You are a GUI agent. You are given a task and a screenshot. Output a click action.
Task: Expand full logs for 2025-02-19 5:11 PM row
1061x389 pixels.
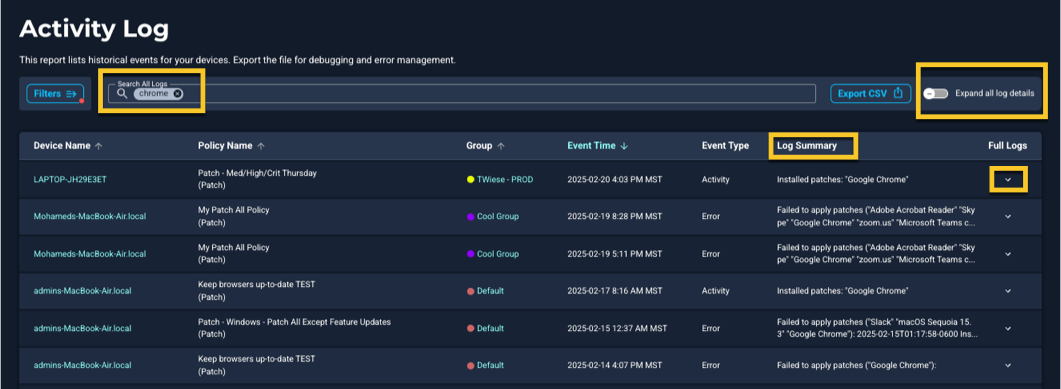pos(1008,254)
